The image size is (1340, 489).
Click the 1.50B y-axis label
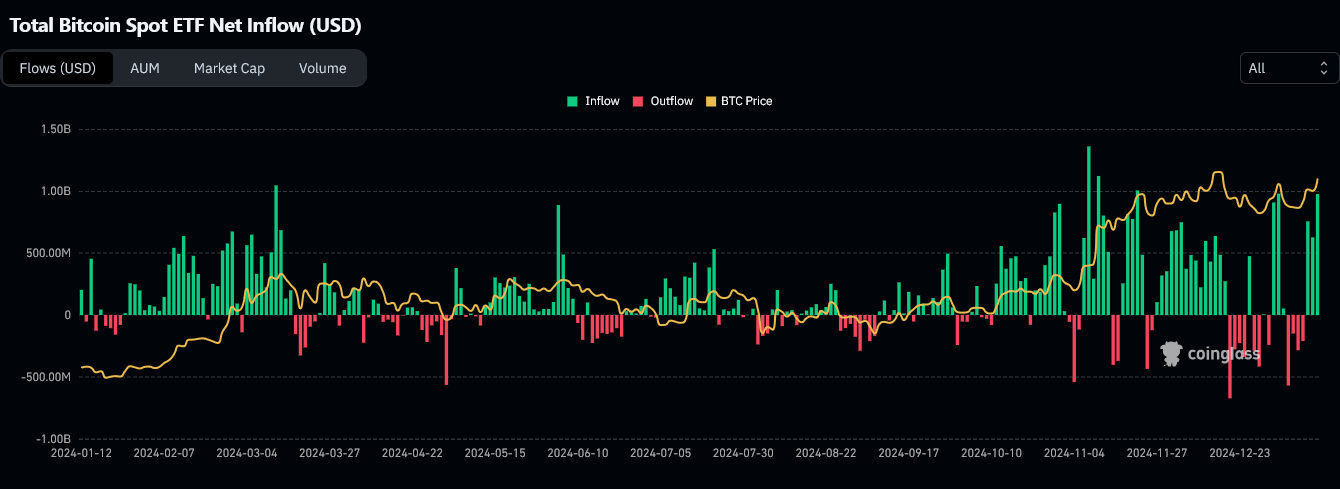(55, 129)
